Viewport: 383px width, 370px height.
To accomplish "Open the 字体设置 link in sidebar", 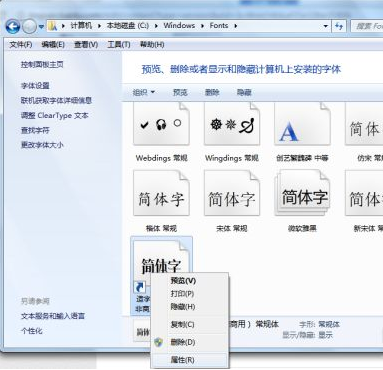I will [x=35, y=86].
